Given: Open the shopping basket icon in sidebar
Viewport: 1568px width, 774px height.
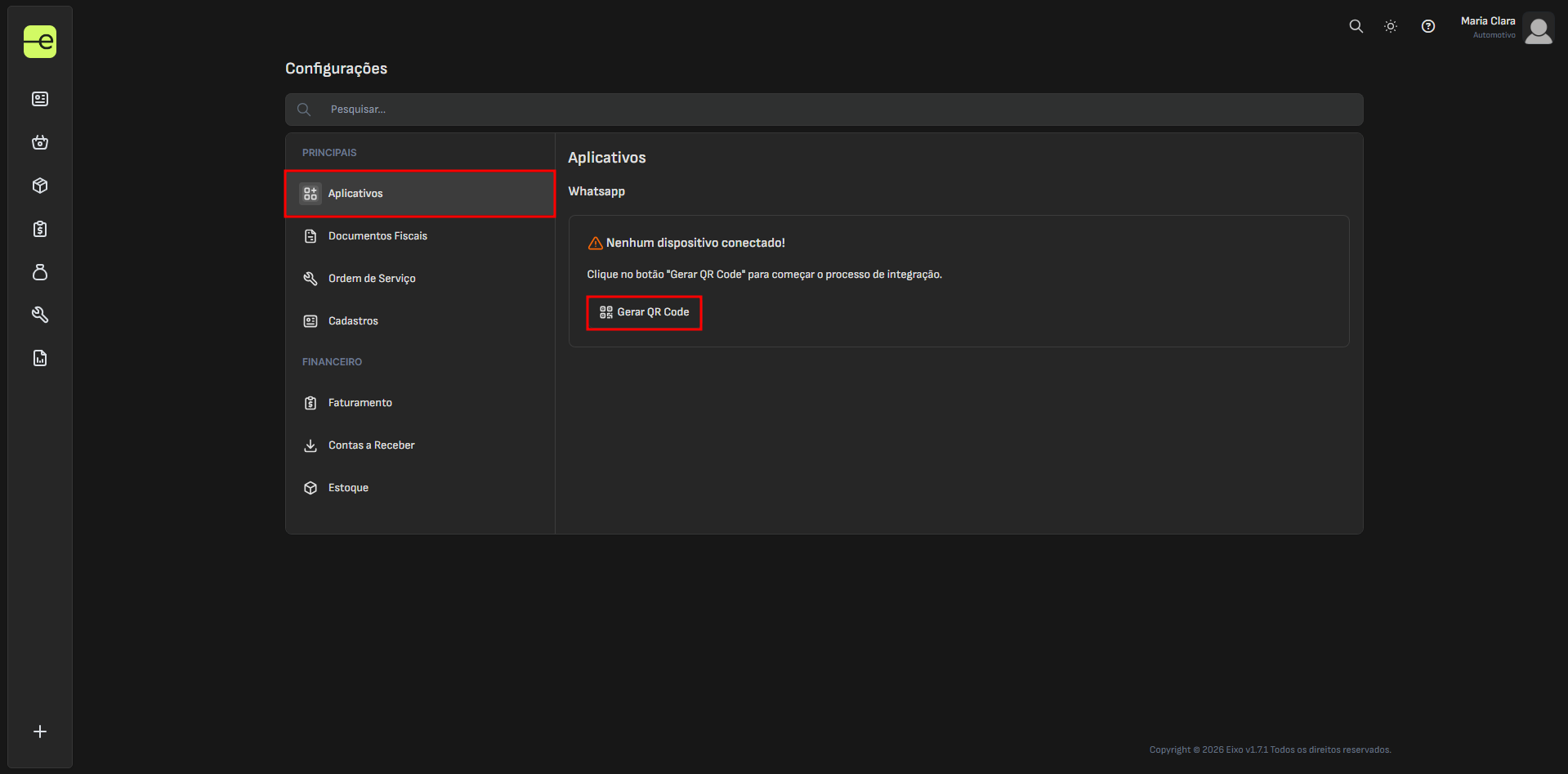Looking at the screenshot, I should pos(40,142).
